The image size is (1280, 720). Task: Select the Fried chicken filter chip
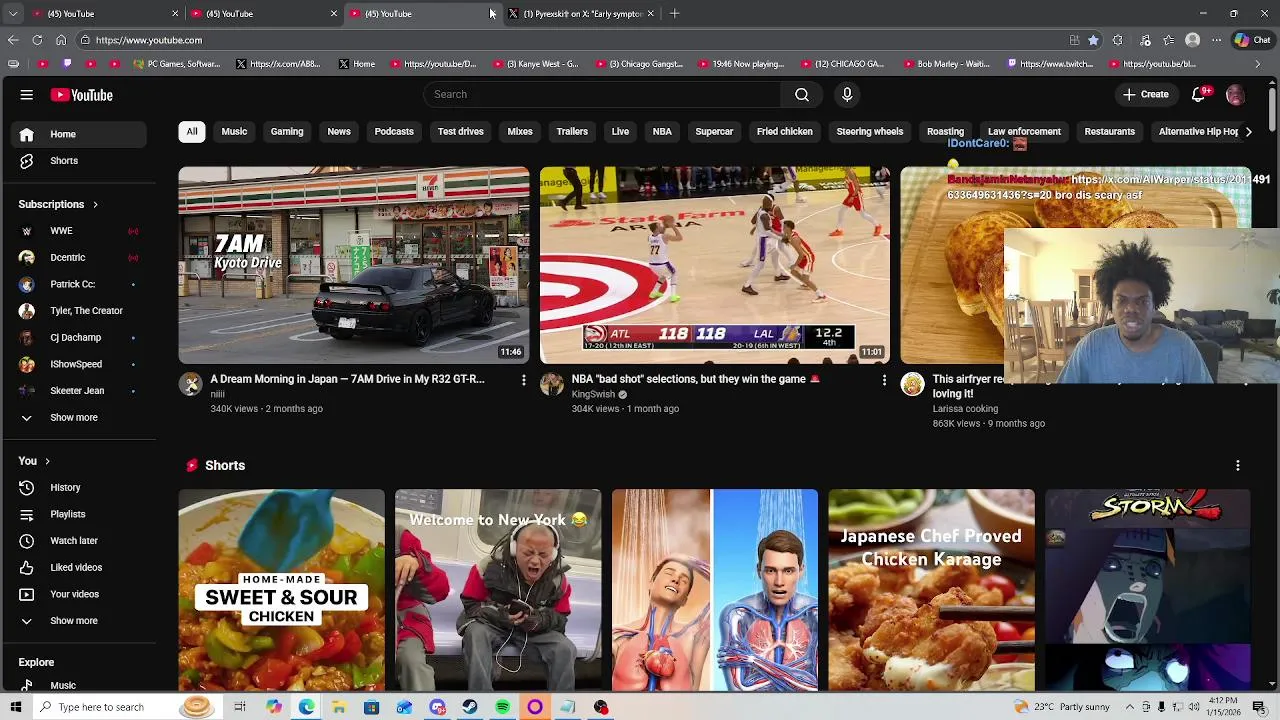point(785,131)
